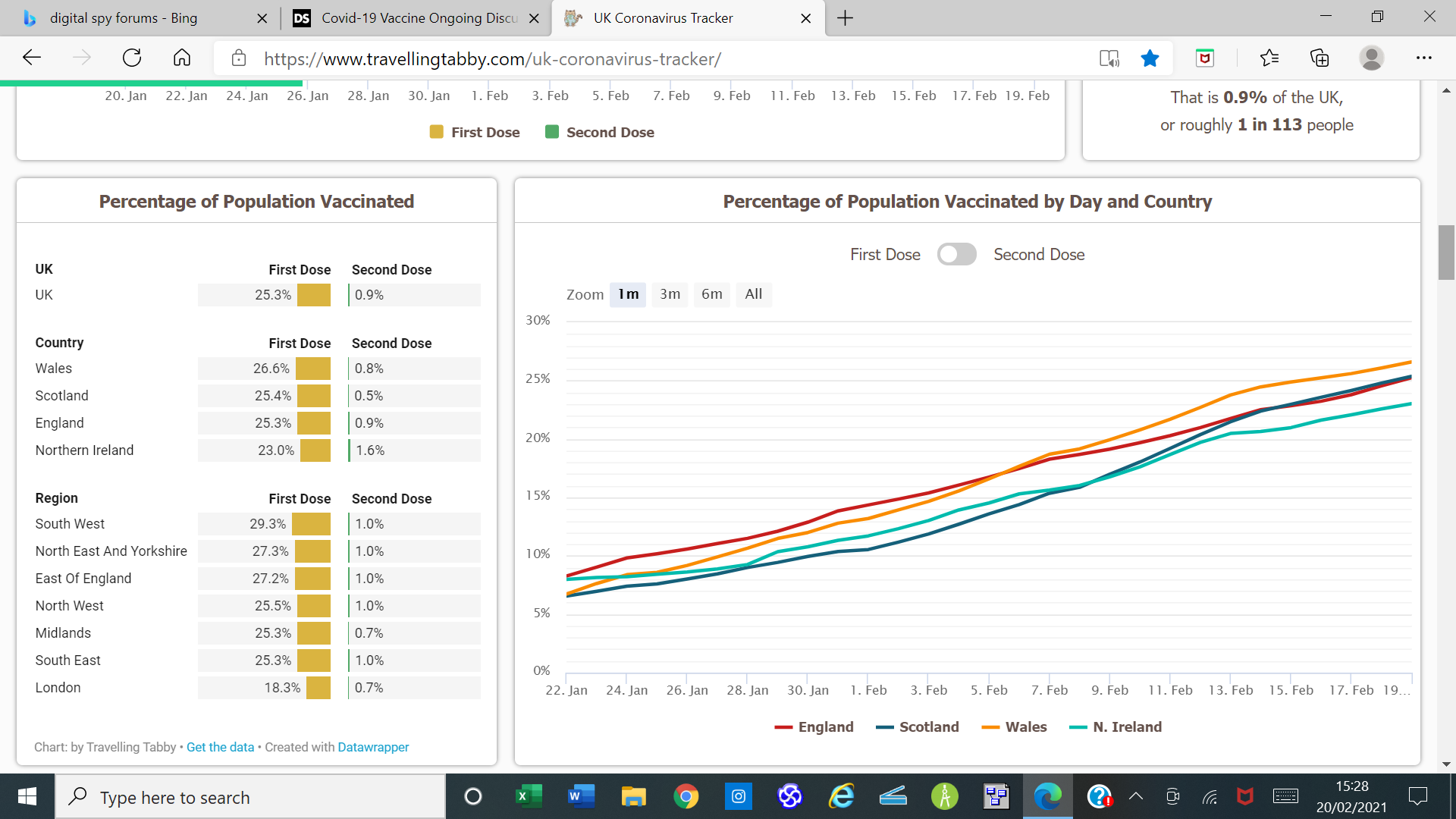The height and width of the screenshot is (819, 1456).
Task: Click the red Pocket extension icon
Action: [1205, 58]
